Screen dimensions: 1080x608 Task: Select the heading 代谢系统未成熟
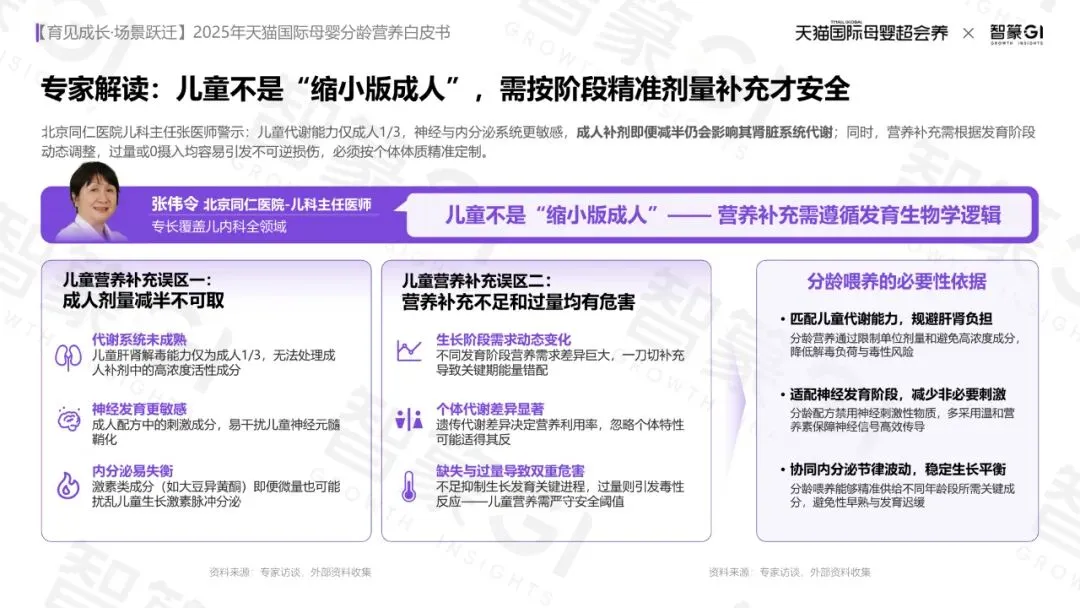point(139,339)
